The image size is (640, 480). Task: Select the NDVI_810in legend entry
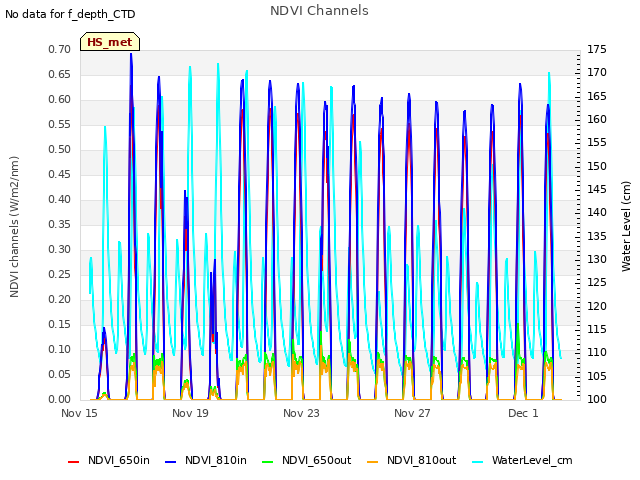[206, 460]
